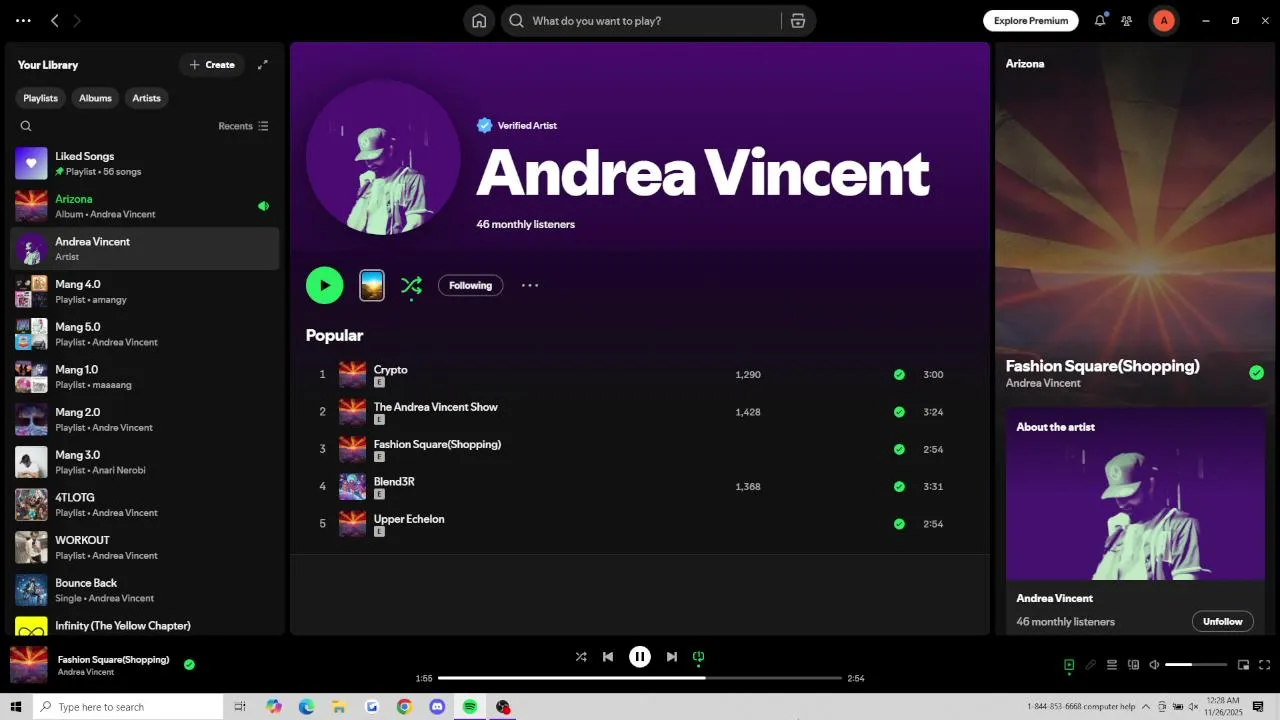The height and width of the screenshot is (720, 1280).
Task: Toggle saved checkmark for Fashion Square(Shopping) row
Action: [x=899, y=449]
